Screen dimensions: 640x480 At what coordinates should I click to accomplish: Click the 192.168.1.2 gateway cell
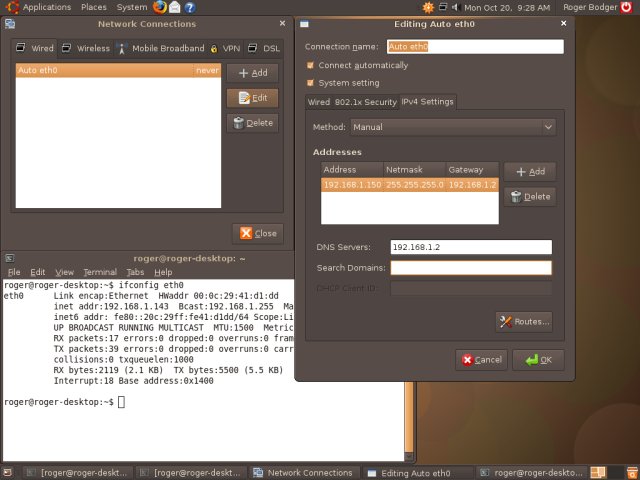tap(472, 185)
